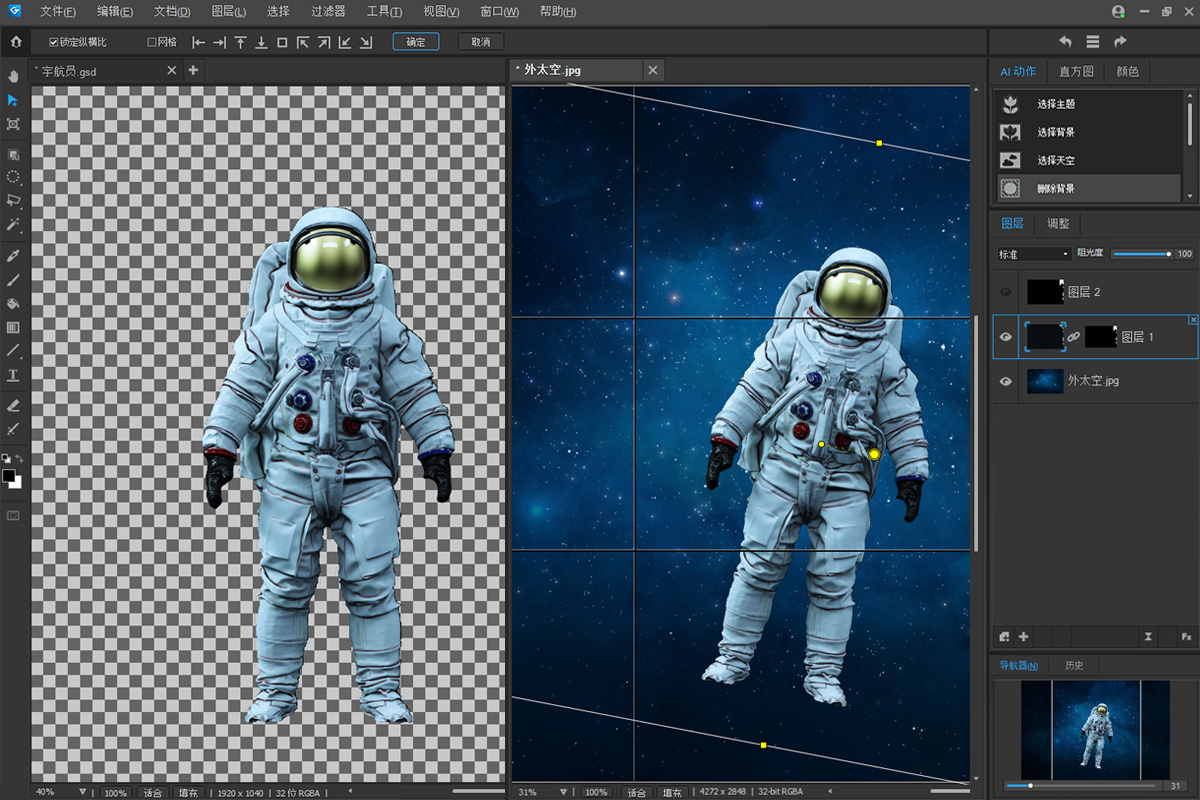The width and height of the screenshot is (1200, 800).
Task: Click the 取消 button
Action: pyautogui.click(x=480, y=42)
